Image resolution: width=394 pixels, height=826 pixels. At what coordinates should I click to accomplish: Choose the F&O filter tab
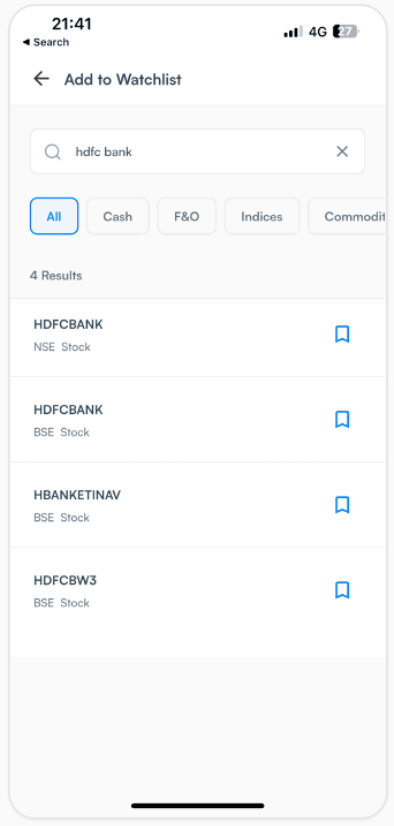pos(187,216)
